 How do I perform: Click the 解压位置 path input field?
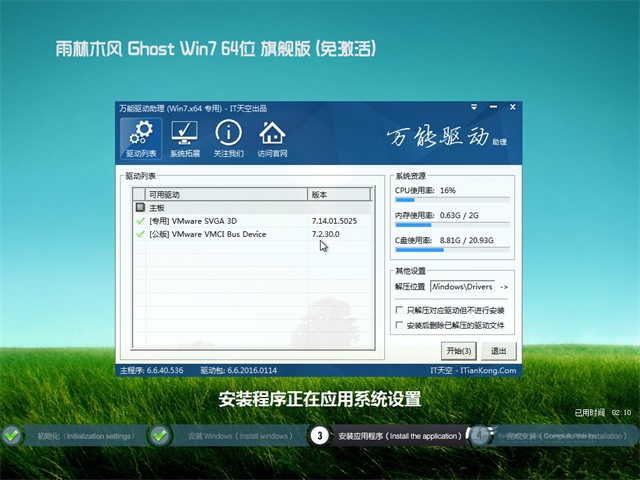click(462, 287)
